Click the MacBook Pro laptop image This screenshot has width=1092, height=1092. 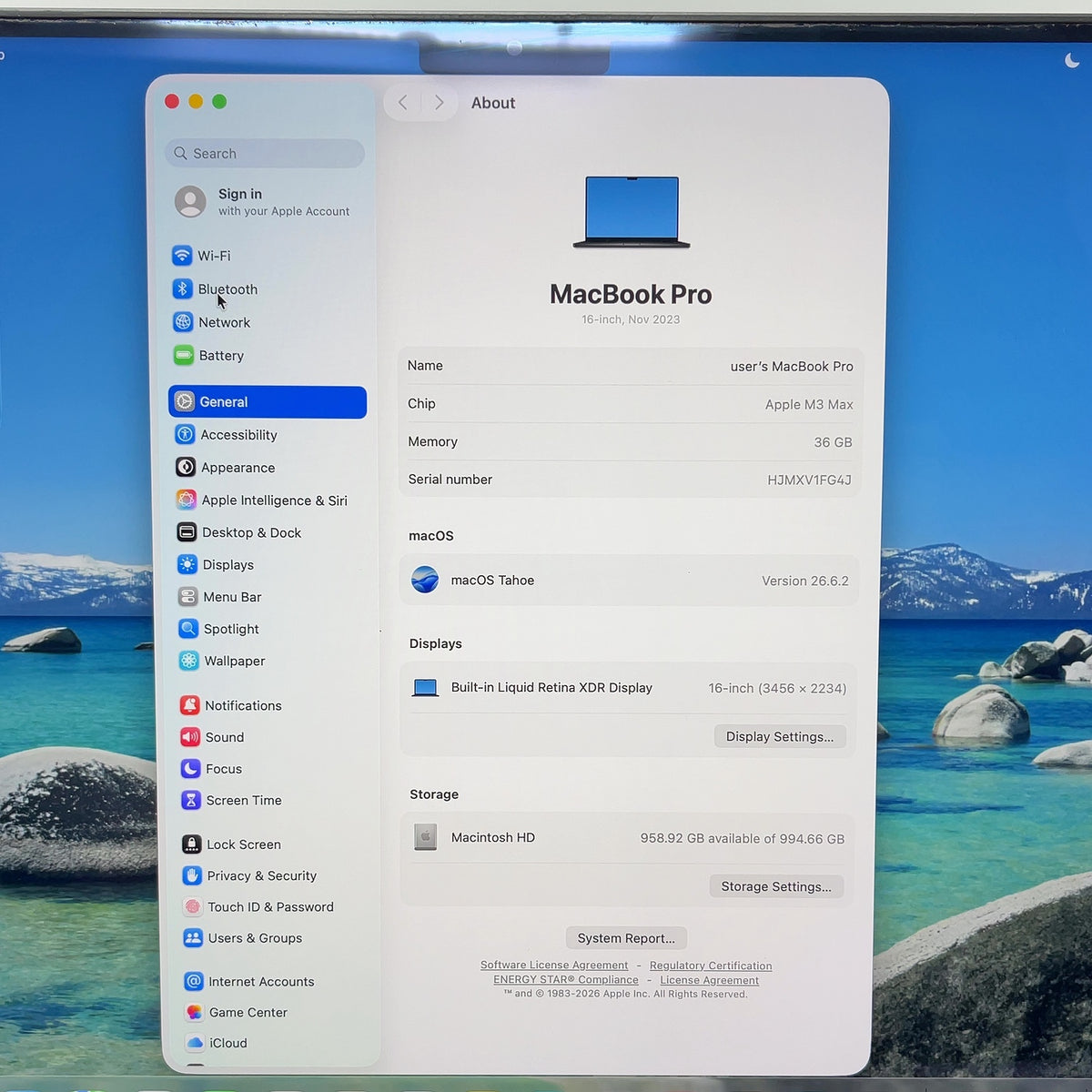[632, 212]
